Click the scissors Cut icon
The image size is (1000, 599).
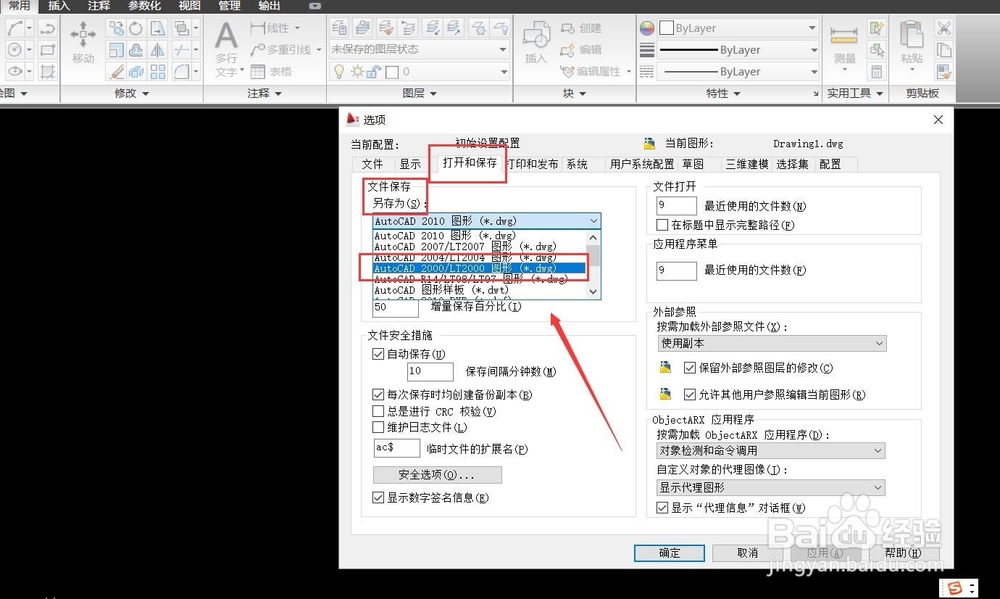(944, 28)
